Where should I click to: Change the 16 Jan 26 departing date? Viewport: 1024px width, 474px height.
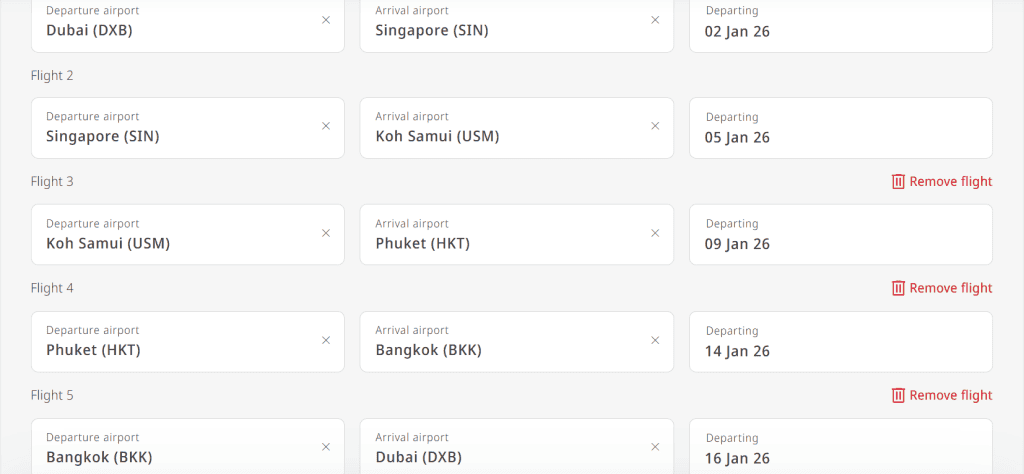[840, 448]
